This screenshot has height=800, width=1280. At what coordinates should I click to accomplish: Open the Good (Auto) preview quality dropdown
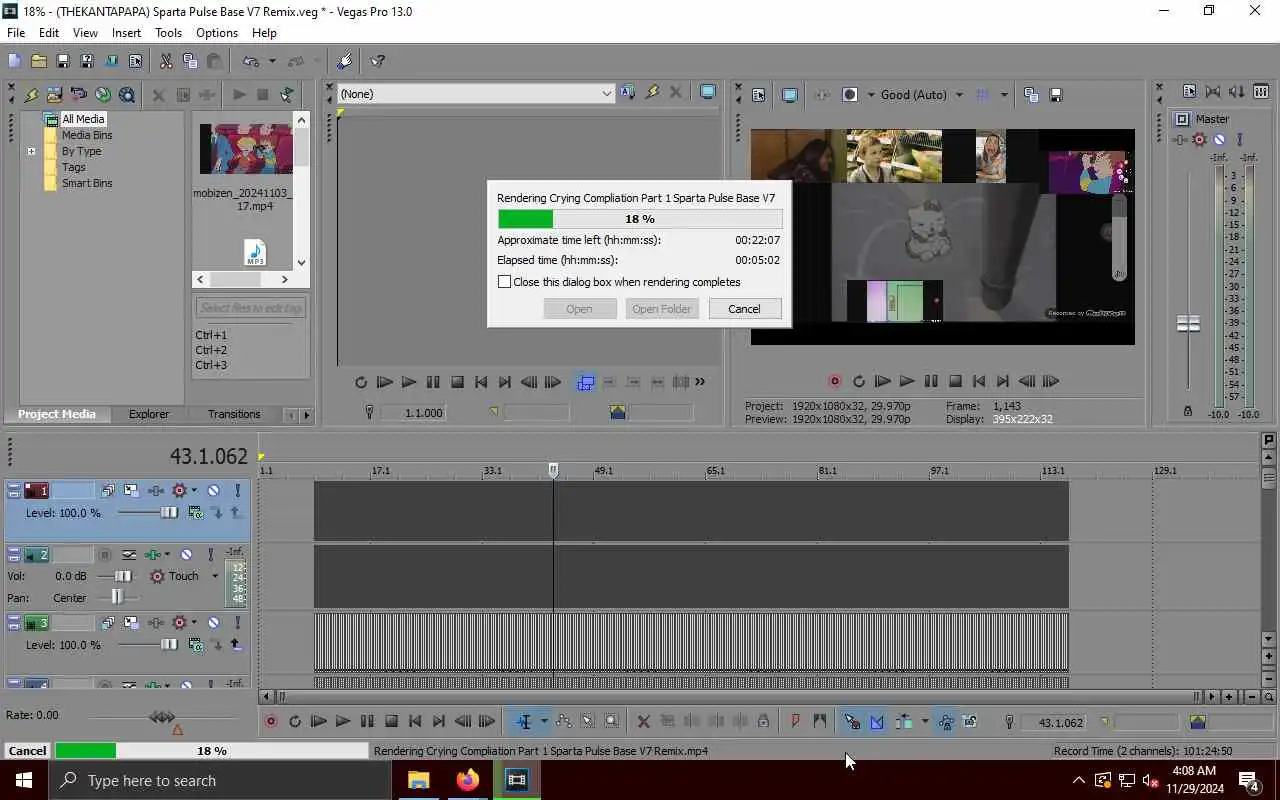959,95
